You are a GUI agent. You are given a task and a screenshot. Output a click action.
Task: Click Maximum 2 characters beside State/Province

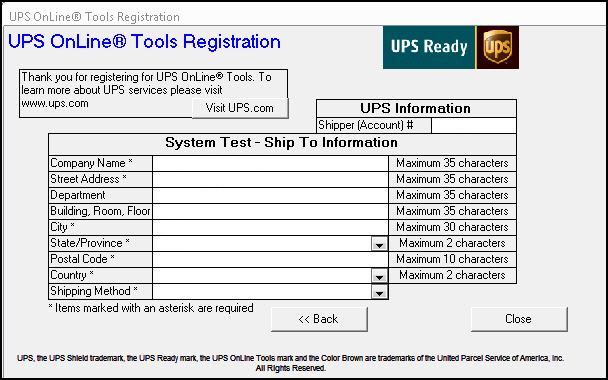[x=452, y=243]
